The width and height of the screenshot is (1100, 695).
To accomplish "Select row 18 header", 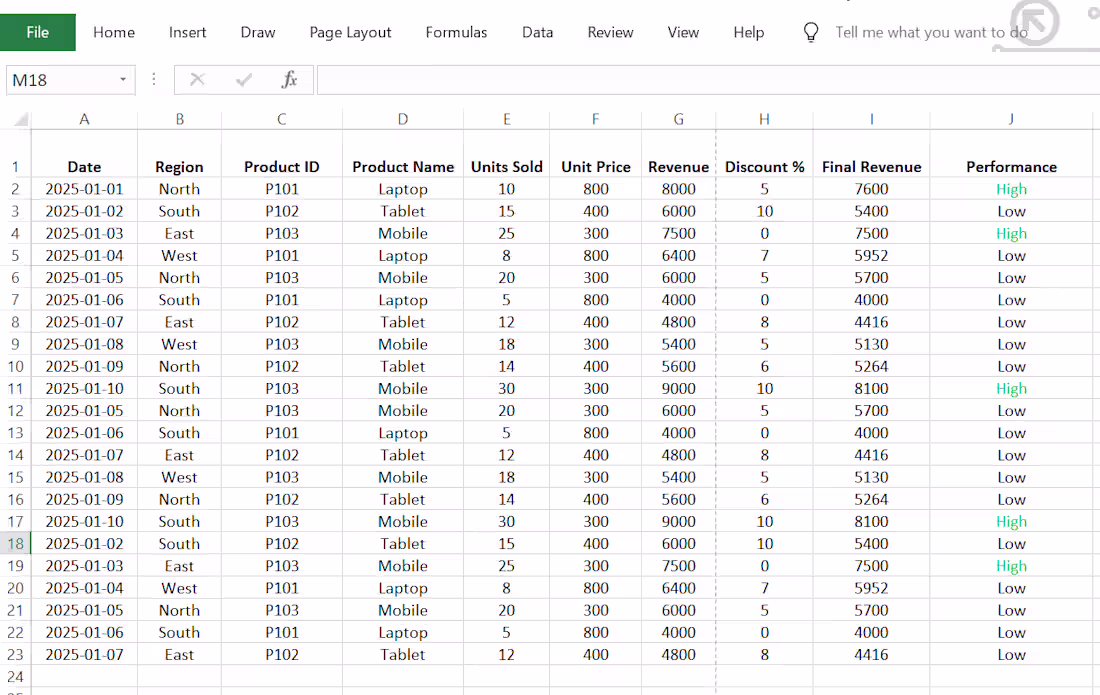I will tap(15, 544).
